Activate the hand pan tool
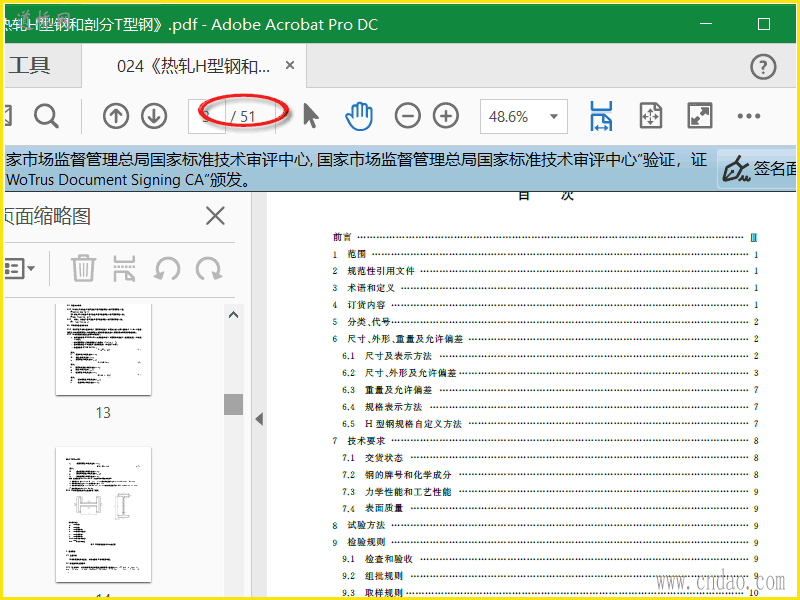This screenshot has height=600, width=800. tap(359, 116)
